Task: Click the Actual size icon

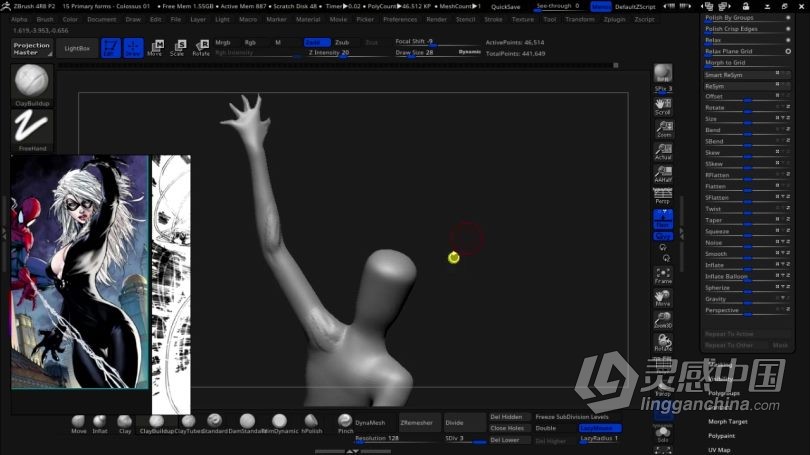Action: 663,152
